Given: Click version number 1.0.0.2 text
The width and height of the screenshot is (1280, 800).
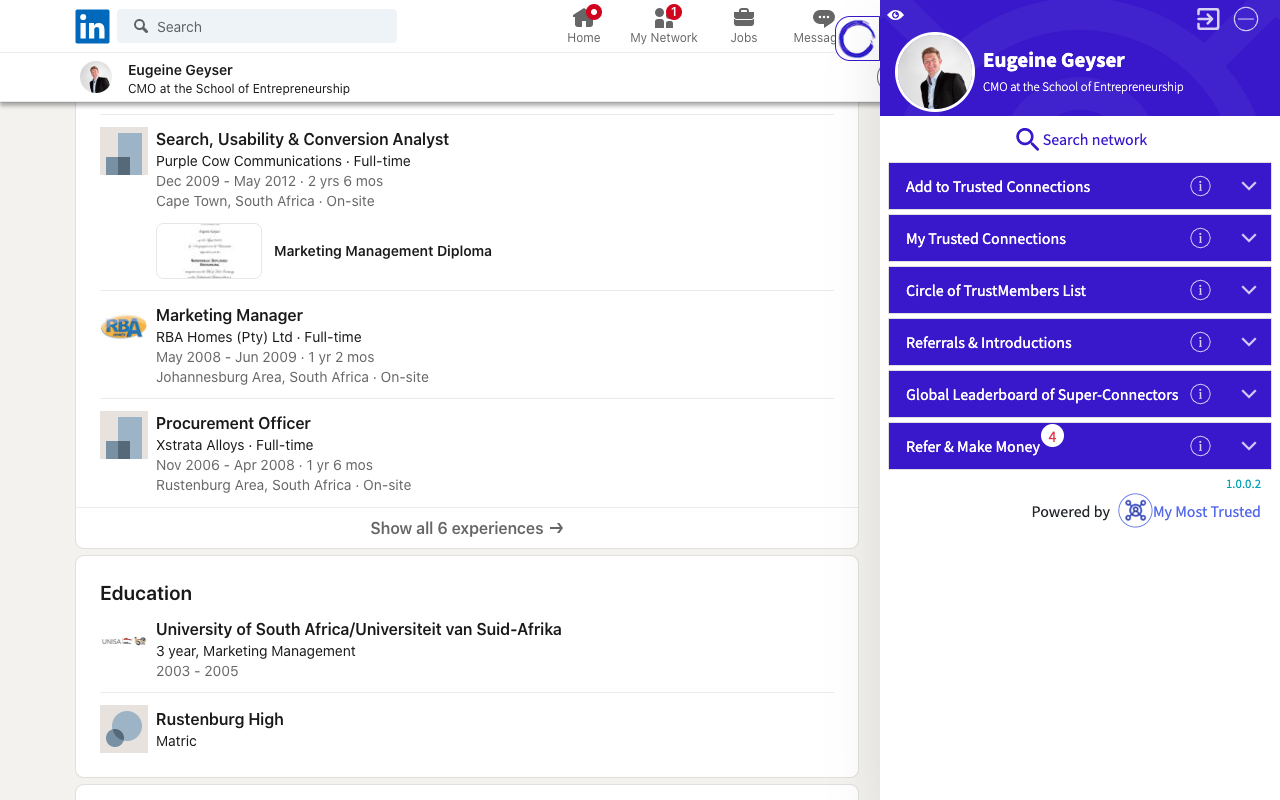Looking at the screenshot, I should pos(1243,484).
